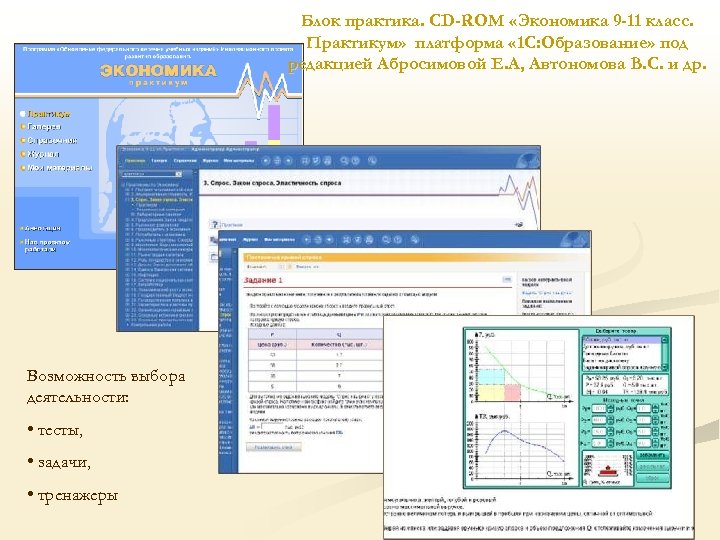Adjust third-row price stepper in trainer
This screenshot has width=720, height=540.
[611, 432]
